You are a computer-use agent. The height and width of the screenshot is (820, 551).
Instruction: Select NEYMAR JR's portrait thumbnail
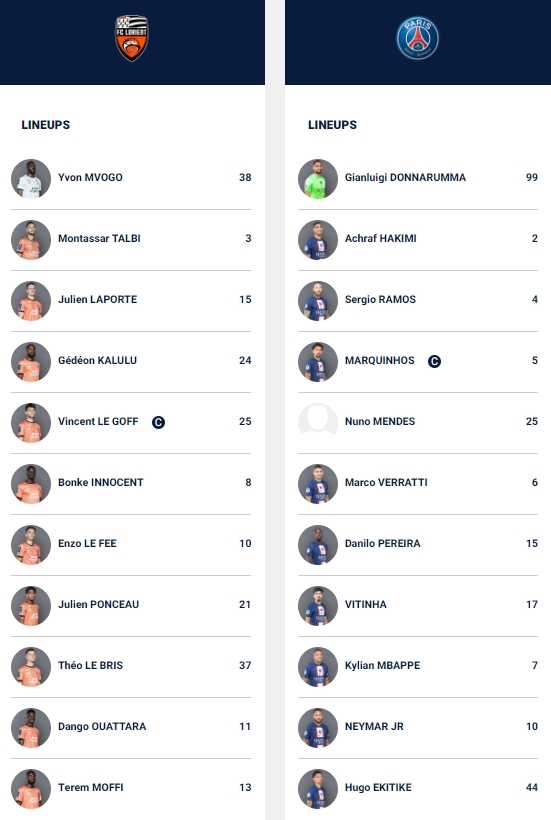pyautogui.click(x=318, y=728)
